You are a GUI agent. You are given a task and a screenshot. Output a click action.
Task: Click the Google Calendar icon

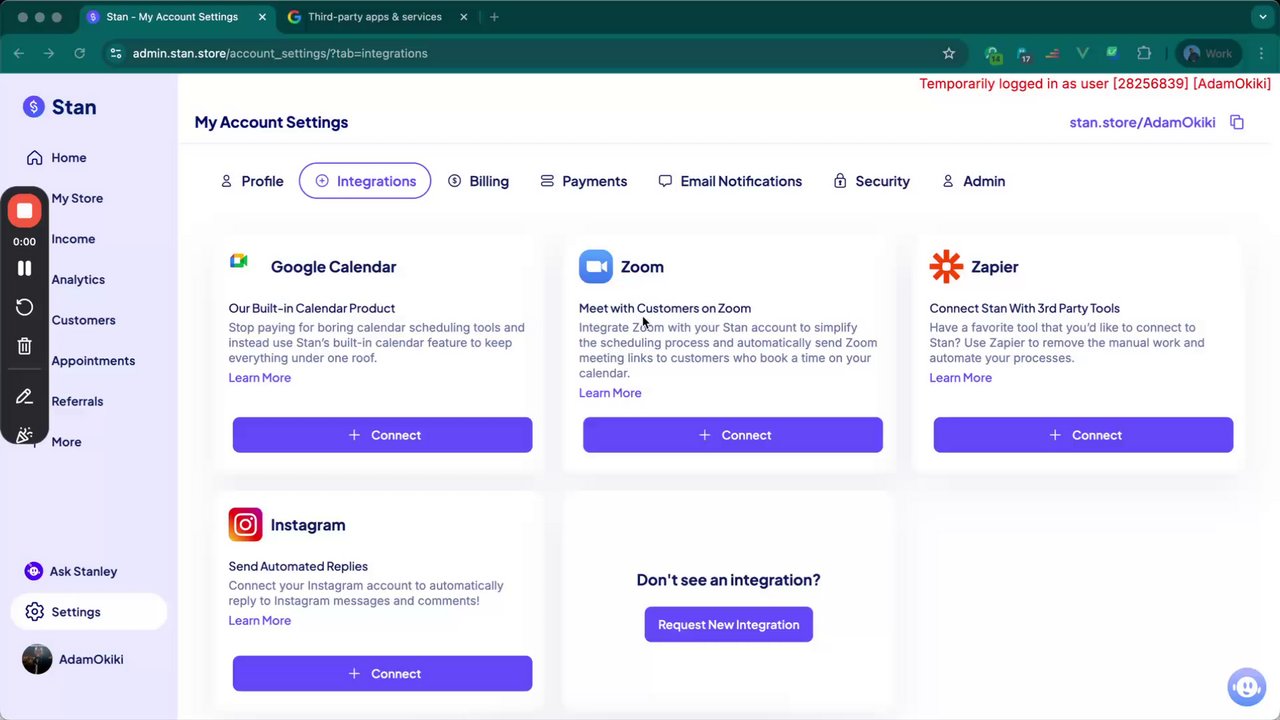pyautogui.click(x=238, y=261)
